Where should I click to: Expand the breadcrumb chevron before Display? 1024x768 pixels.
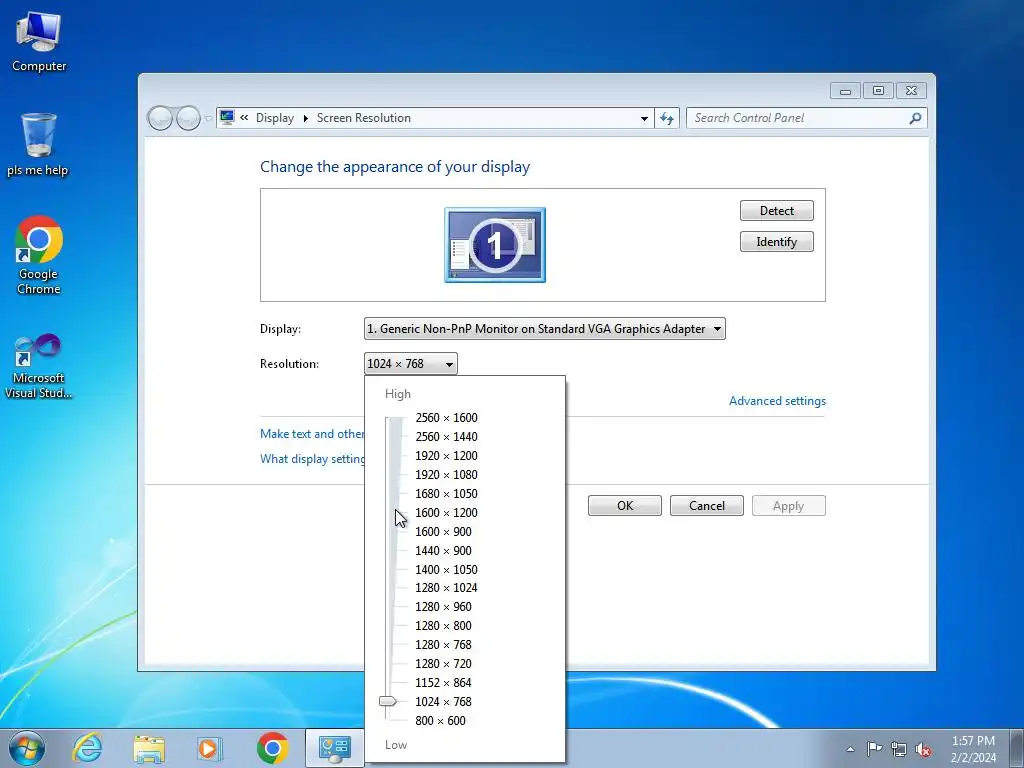[x=244, y=118]
